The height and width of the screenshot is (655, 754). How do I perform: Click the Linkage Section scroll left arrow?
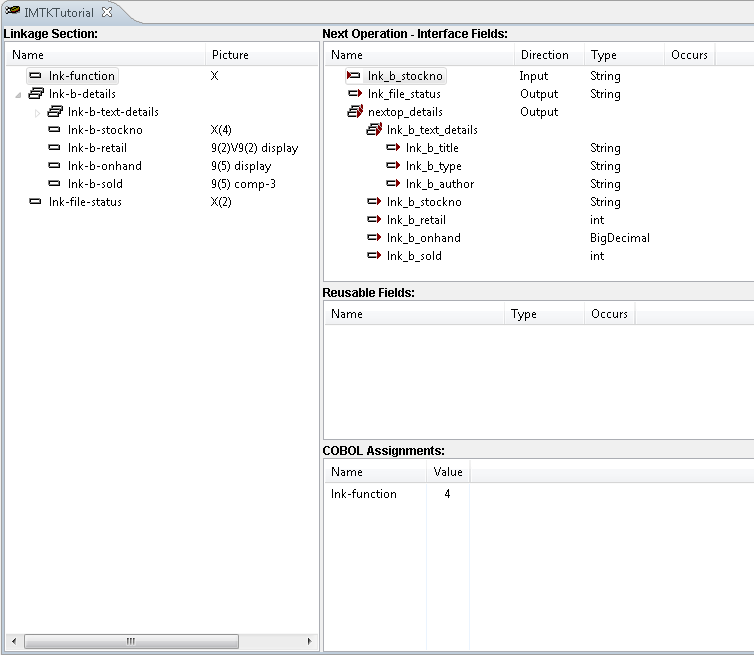tap(14, 641)
